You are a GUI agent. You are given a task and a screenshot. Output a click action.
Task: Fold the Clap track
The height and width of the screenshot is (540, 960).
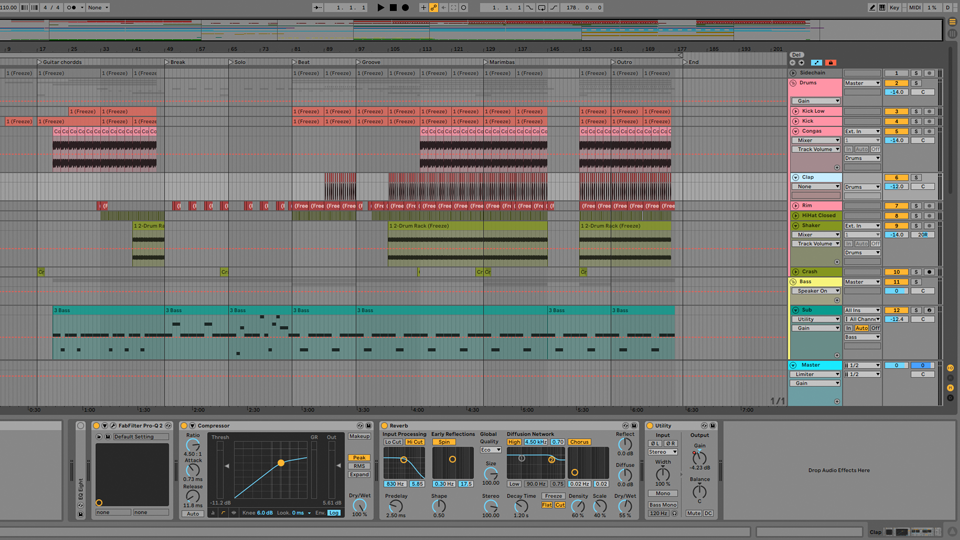tap(795, 177)
